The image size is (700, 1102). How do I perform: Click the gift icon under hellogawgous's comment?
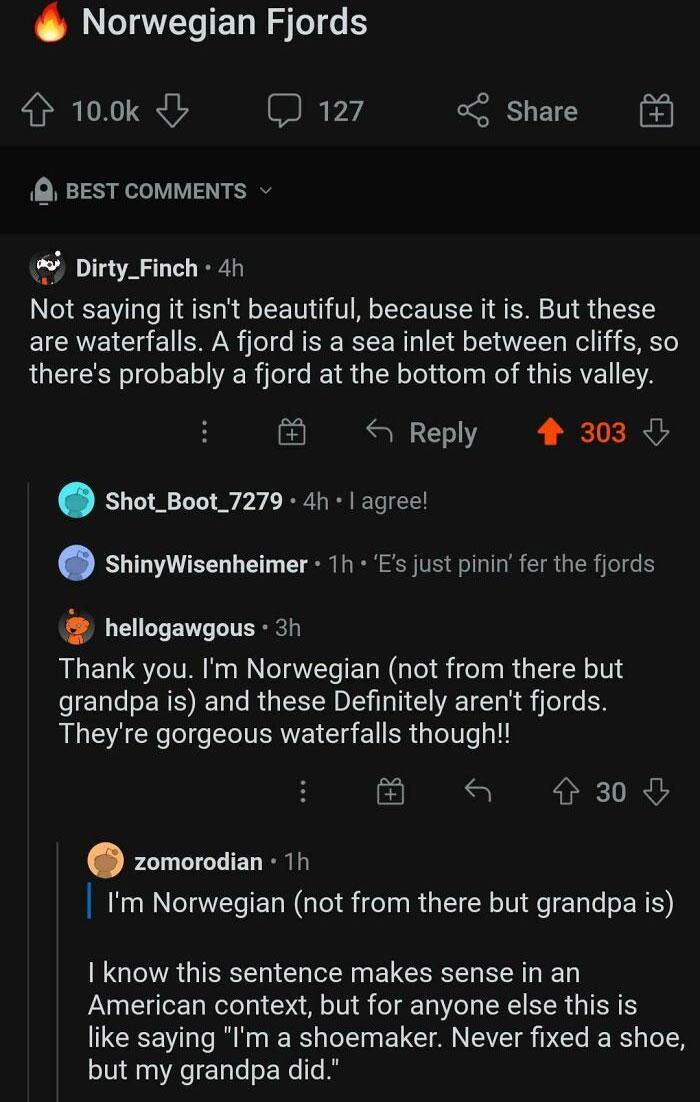click(x=391, y=791)
